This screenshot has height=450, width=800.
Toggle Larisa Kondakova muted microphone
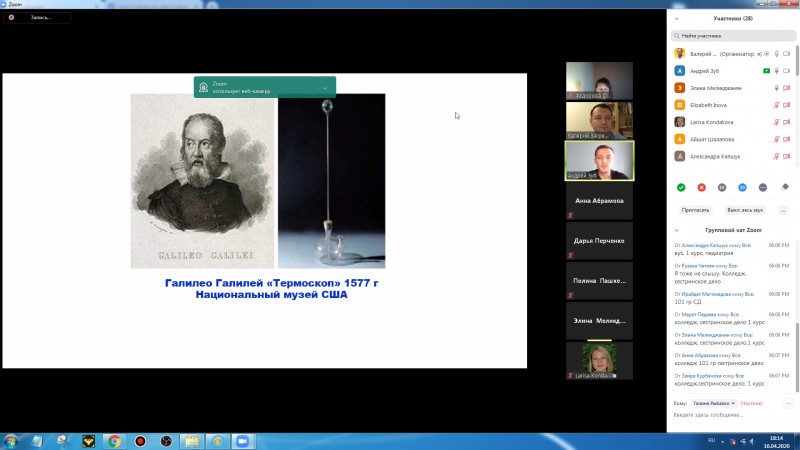(x=777, y=122)
